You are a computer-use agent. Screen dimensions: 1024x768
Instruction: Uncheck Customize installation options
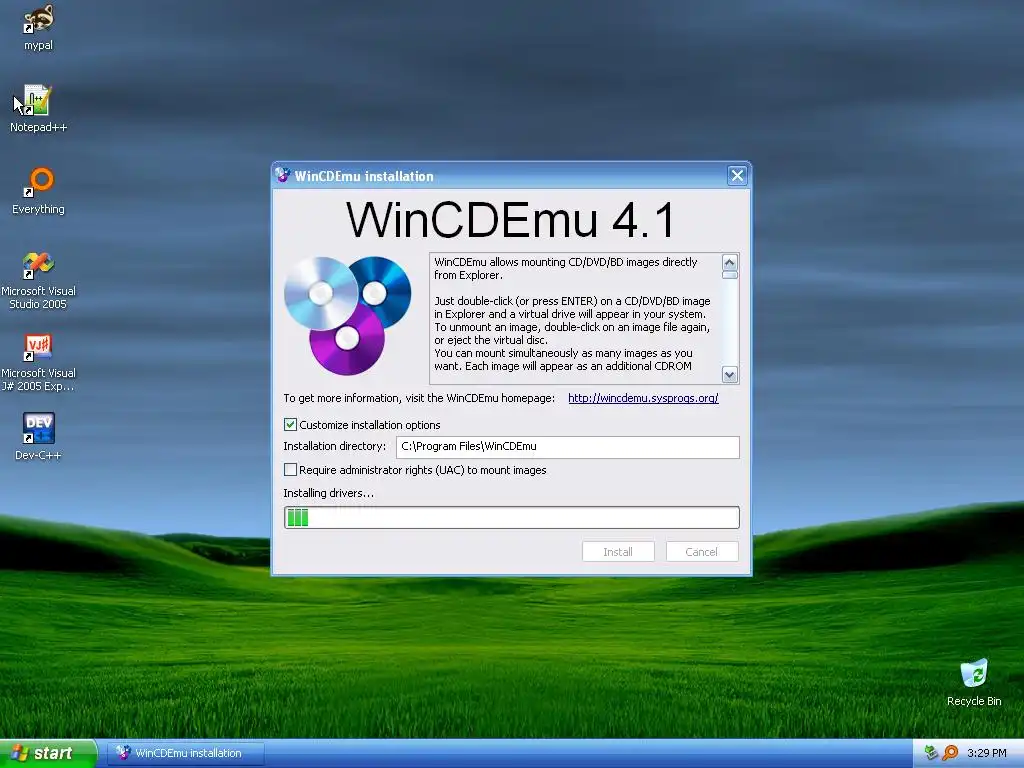point(291,424)
